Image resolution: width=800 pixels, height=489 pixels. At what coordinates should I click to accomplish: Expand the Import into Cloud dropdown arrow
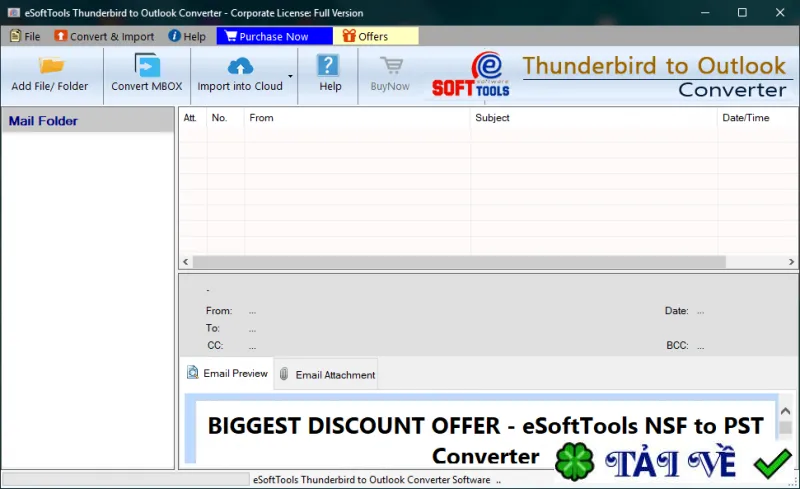(x=290, y=76)
